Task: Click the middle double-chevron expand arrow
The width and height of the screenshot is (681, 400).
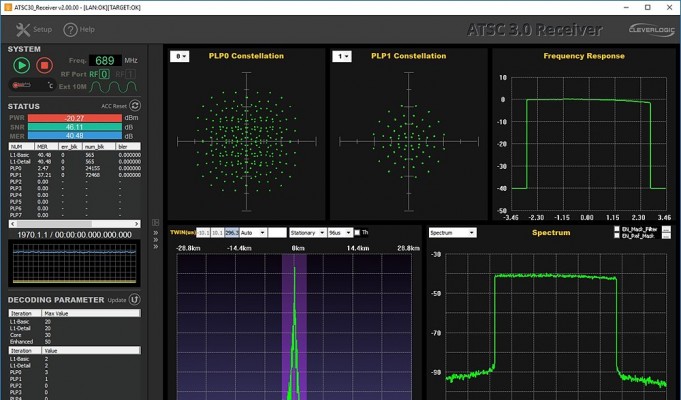Action: point(155,240)
